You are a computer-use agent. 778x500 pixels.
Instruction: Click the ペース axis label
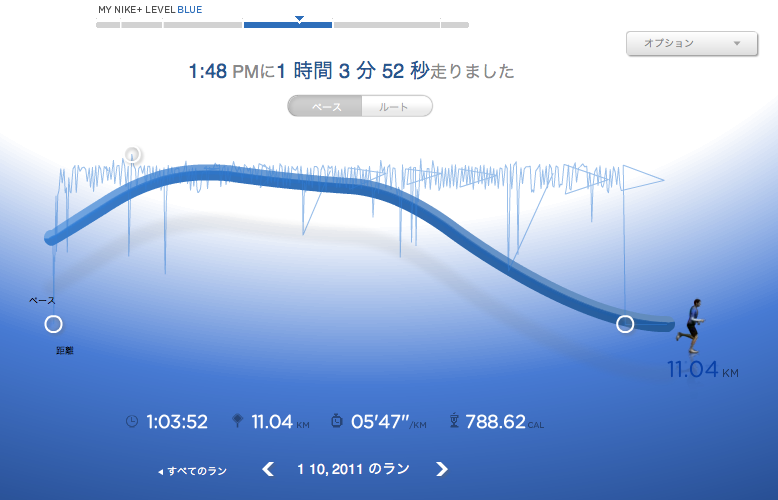42,301
